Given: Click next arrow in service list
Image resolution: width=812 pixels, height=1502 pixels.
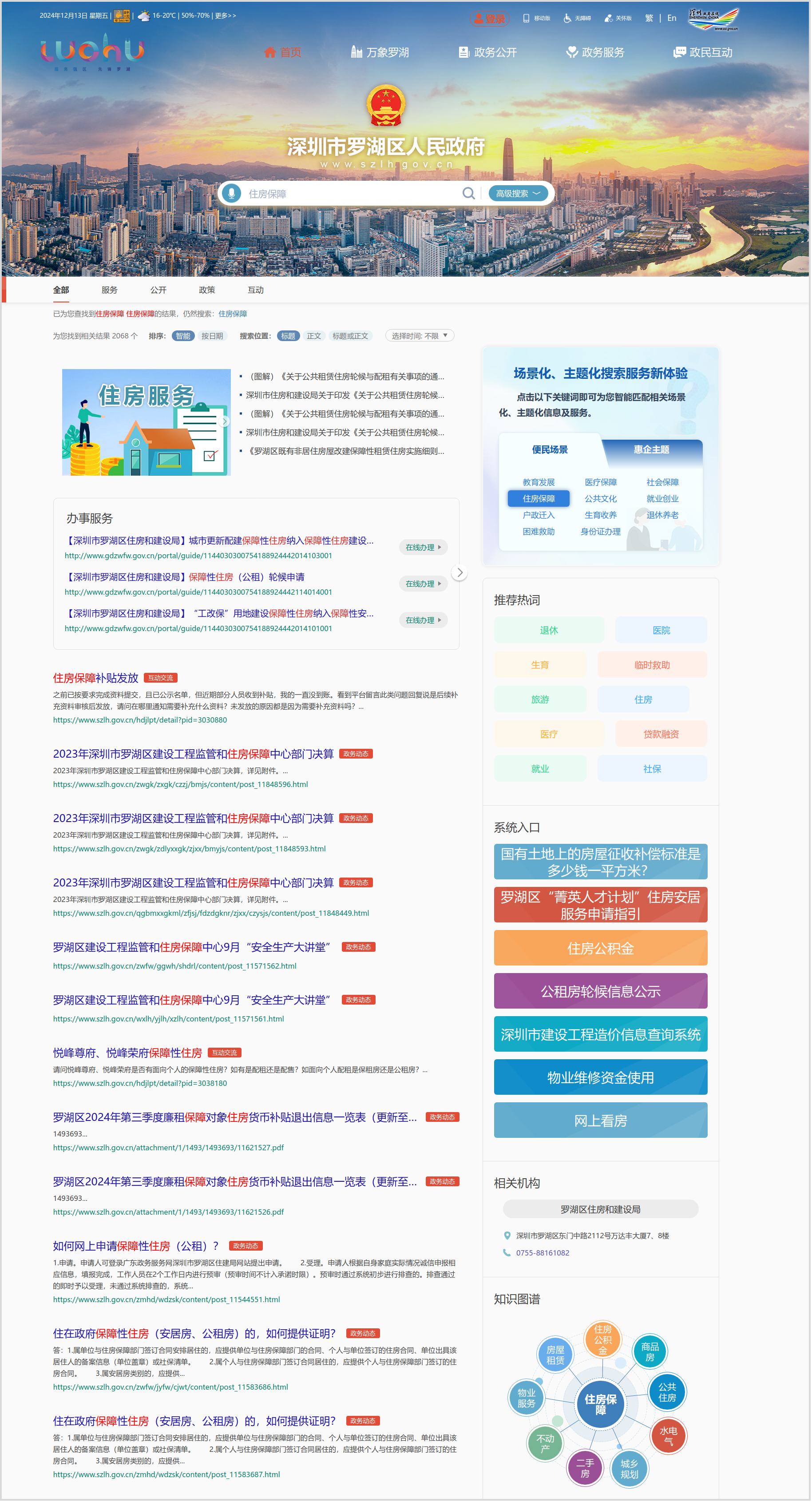Looking at the screenshot, I should pyautogui.click(x=459, y=572).
